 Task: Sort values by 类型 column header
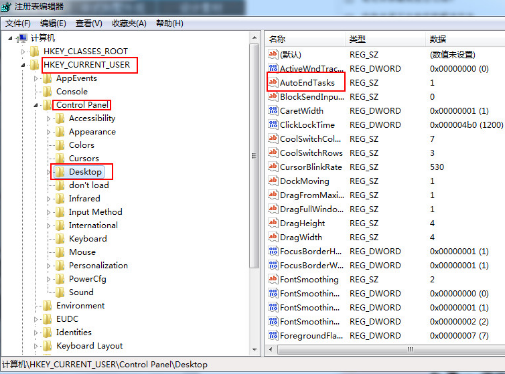(386, 39)
